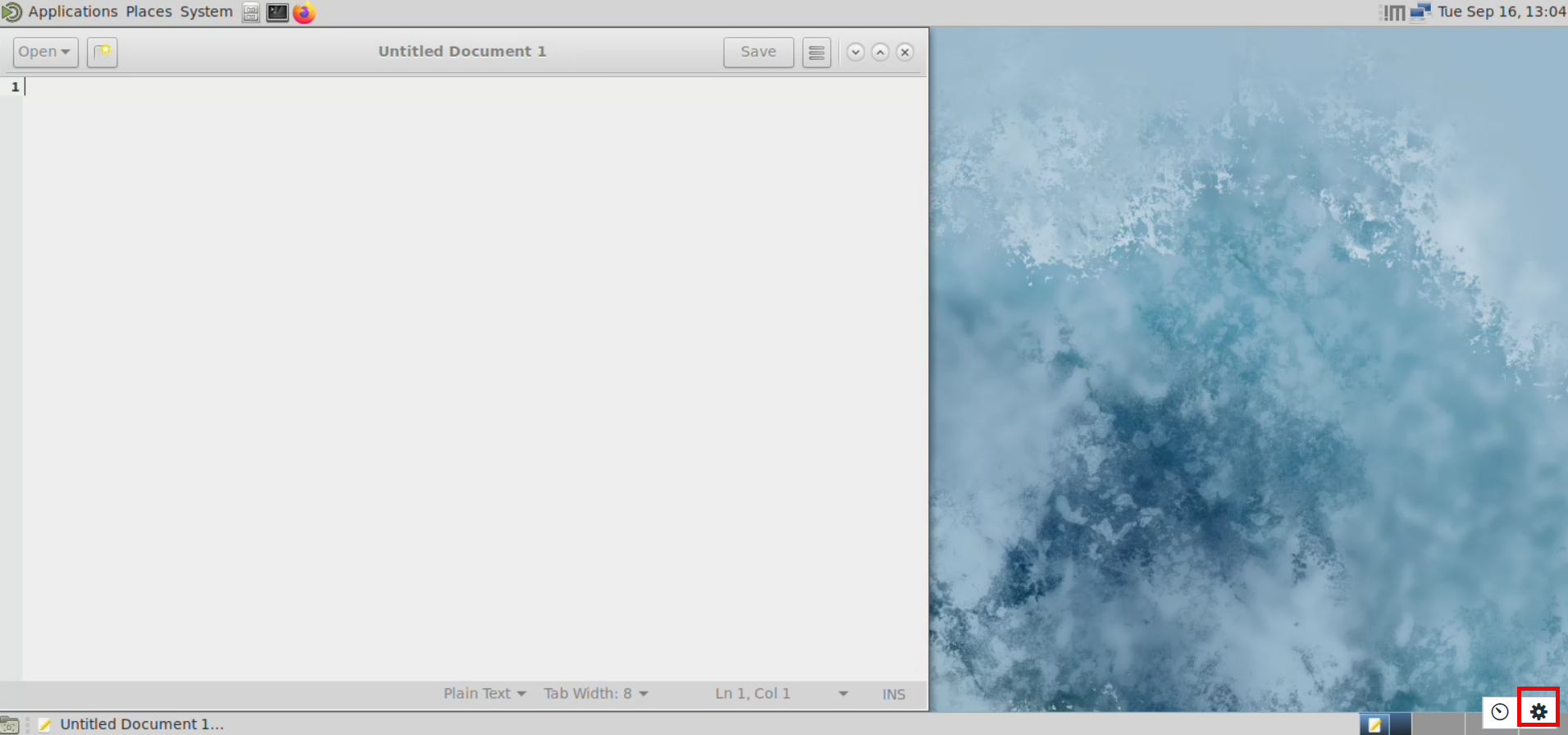Close the Untitled Document 1 window
This screenshot has height=735, width=1568.
point(905,52)
